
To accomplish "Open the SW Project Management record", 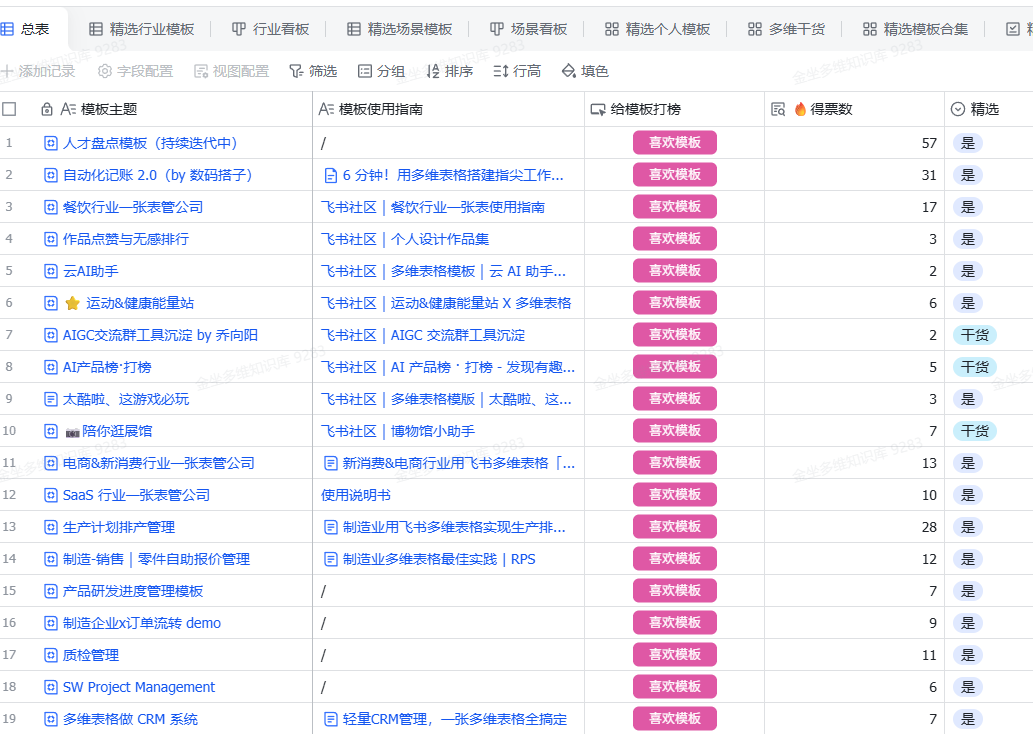I will 138,687.
